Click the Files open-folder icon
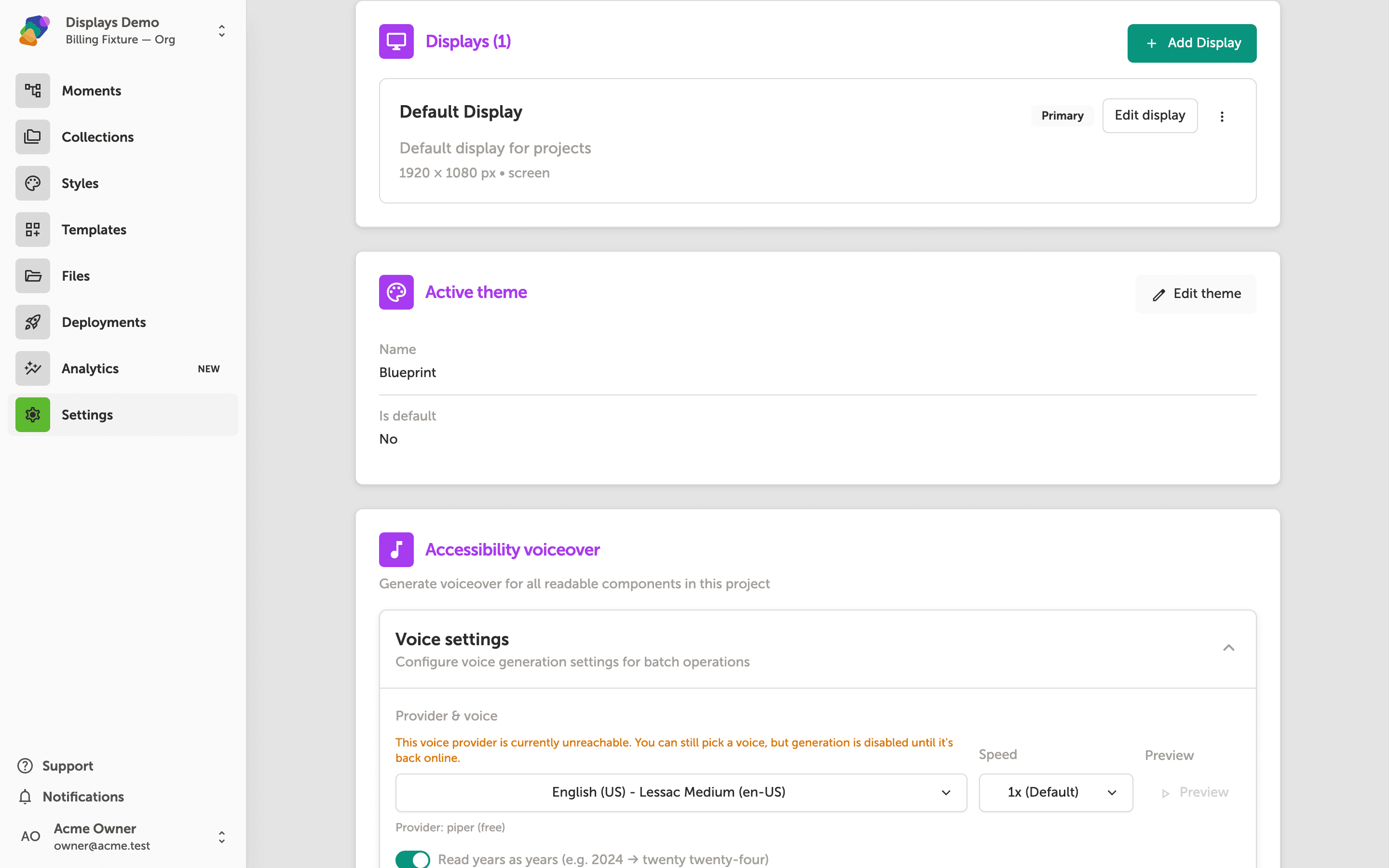 pyautogui.click(x=33, y=276)
